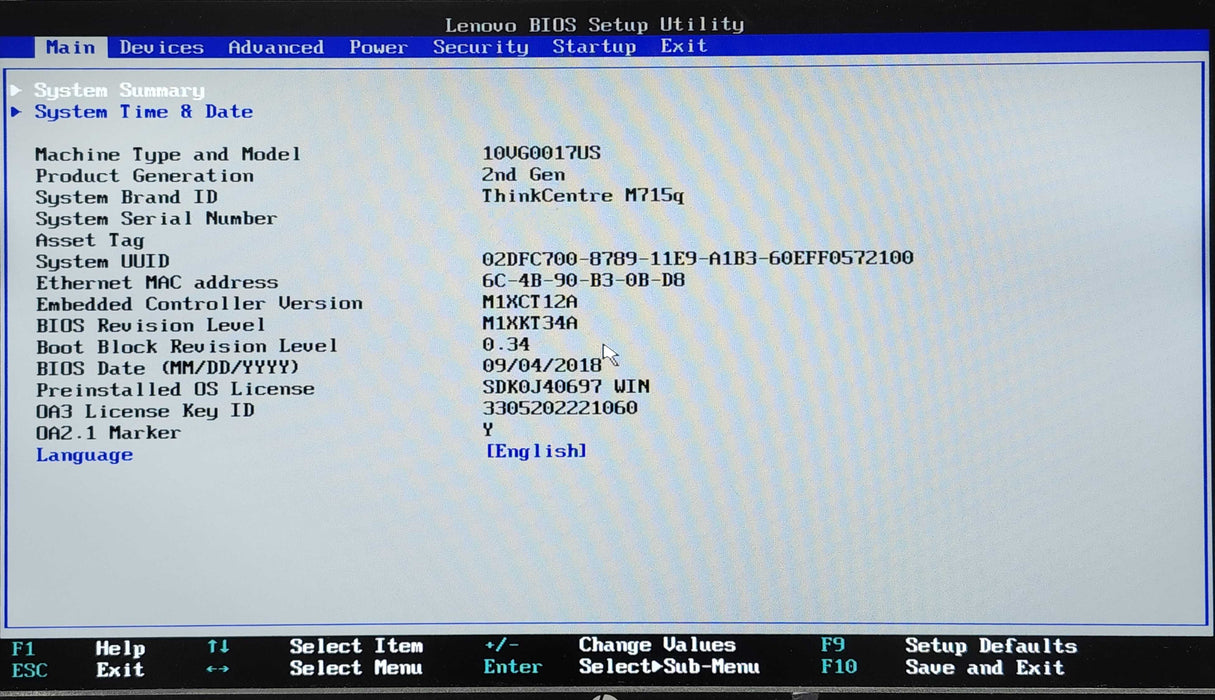Image resolution: width=1215 pixels, height=700 pixels.
Task: Click the left-right arrows Select Menu hint
Action: tap(315, 668)
